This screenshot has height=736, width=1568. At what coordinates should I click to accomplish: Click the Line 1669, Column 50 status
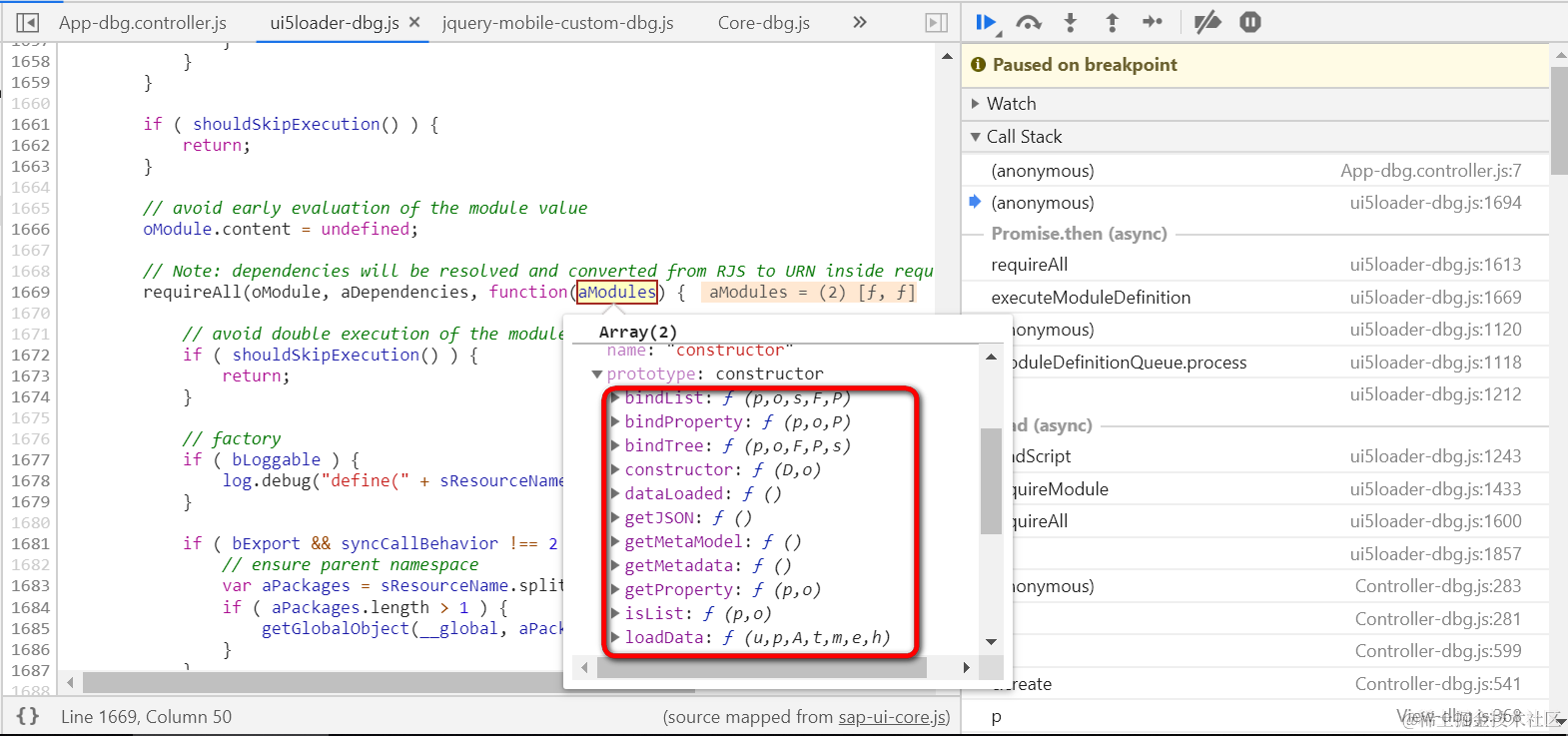pyautogui.click(x=146, y=717)
